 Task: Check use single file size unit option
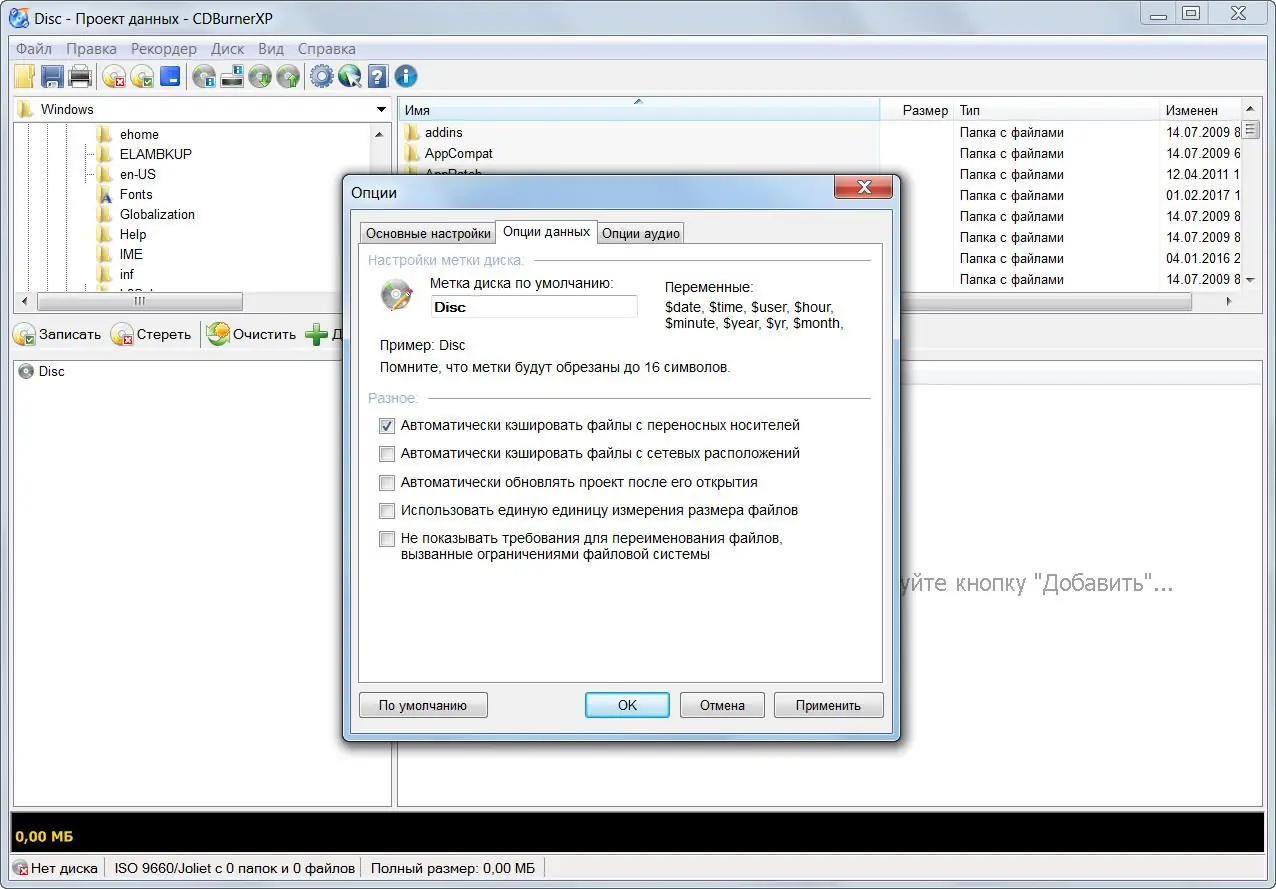pyautogui.click(x=387, y=511)
